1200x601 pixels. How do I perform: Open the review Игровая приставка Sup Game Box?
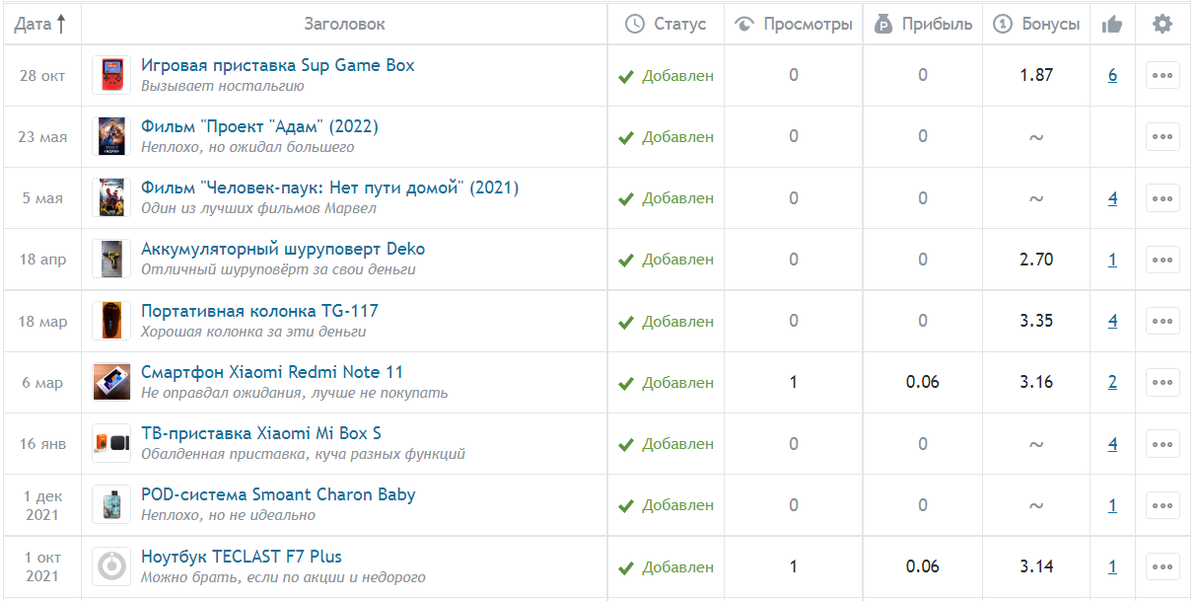point(277,65)
